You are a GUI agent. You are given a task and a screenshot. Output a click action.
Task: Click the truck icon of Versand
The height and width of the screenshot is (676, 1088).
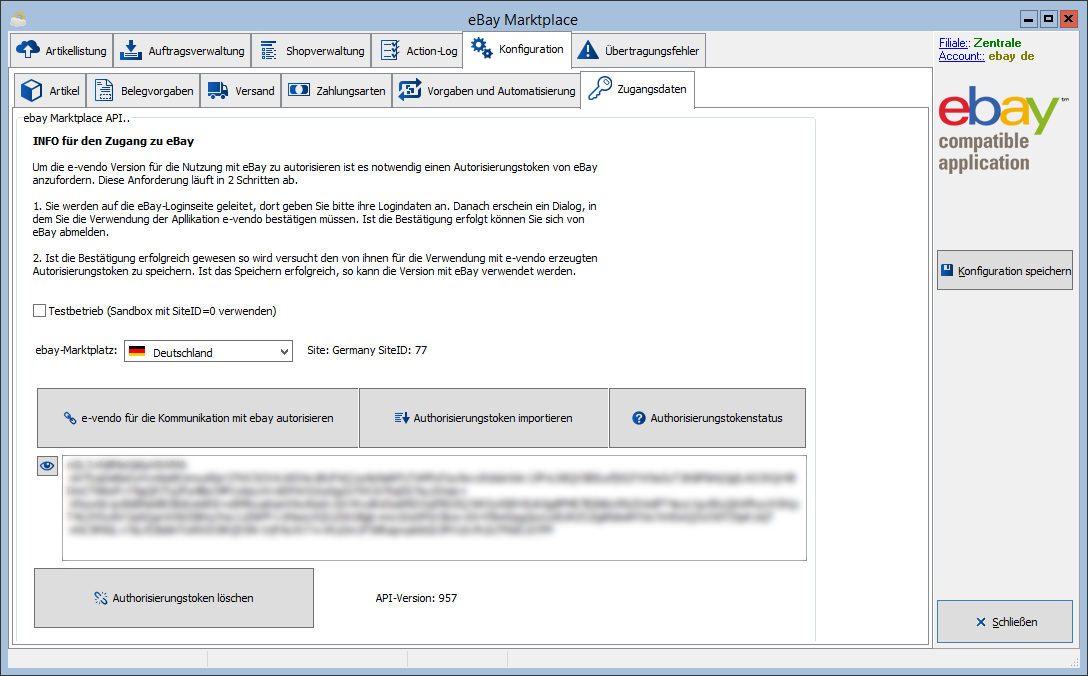click(x=218, y=90)
